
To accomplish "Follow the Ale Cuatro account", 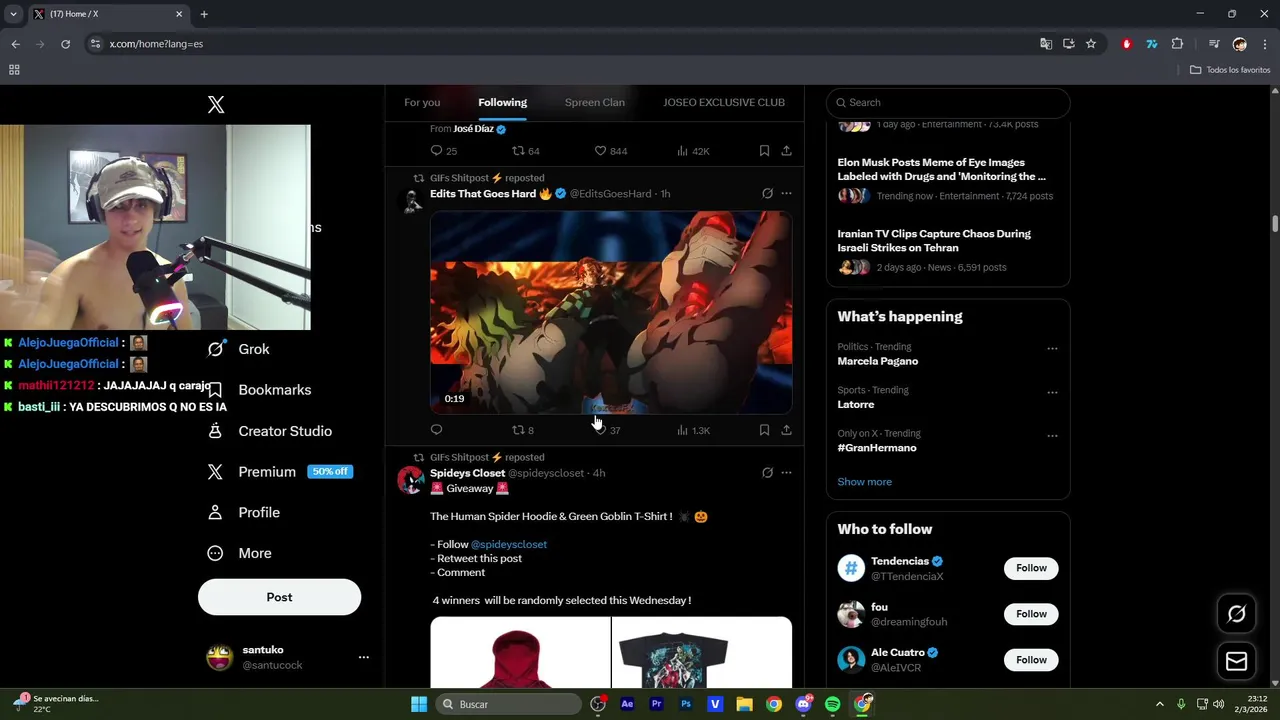I will [1031, 660].
